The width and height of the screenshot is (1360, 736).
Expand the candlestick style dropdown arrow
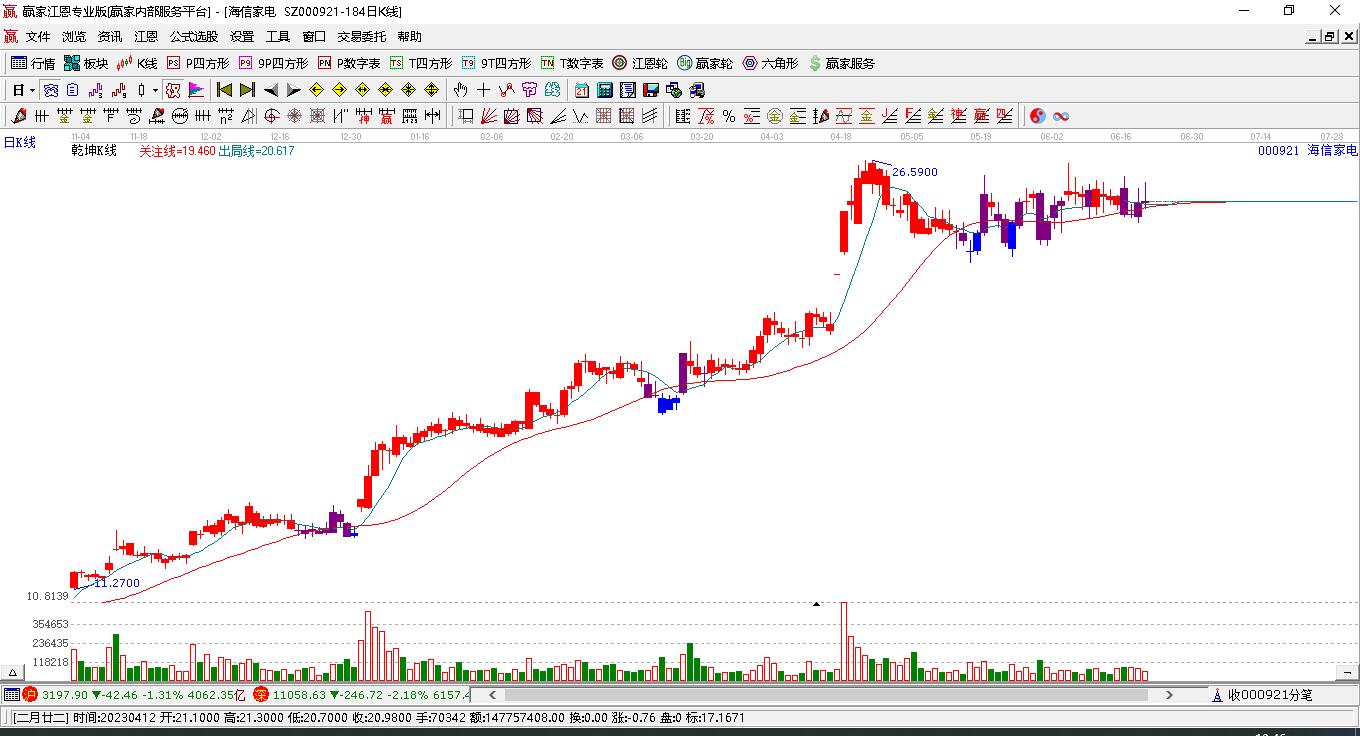(x=154, y=90)
